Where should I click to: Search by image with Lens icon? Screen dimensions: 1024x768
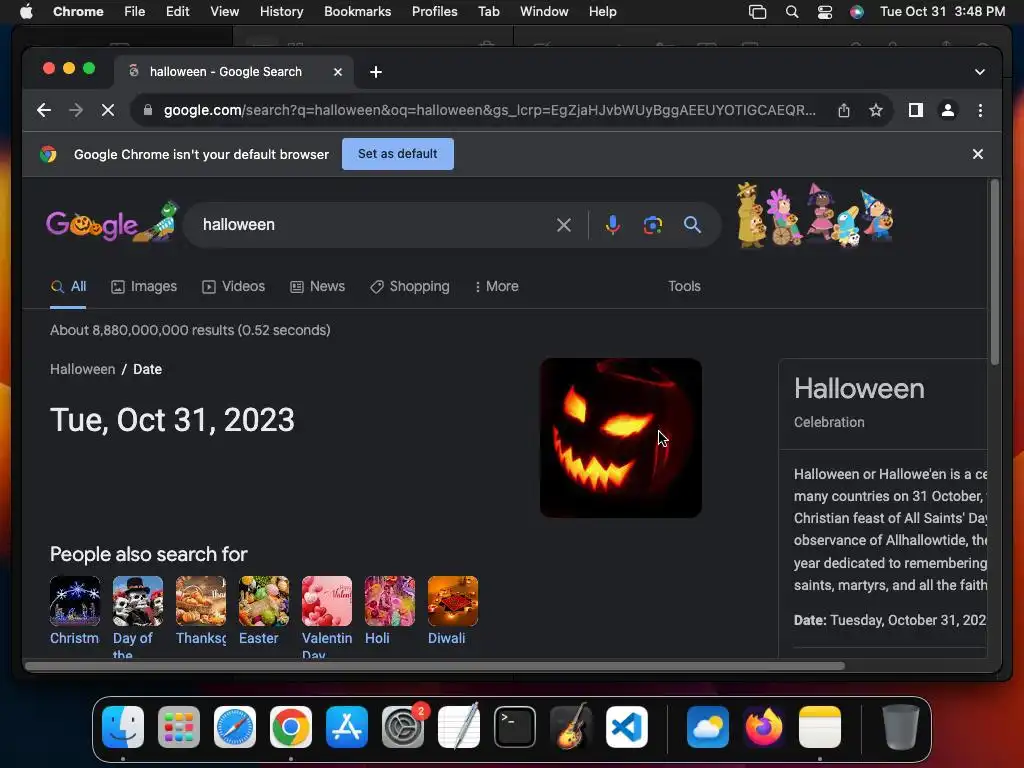[652, 225]
